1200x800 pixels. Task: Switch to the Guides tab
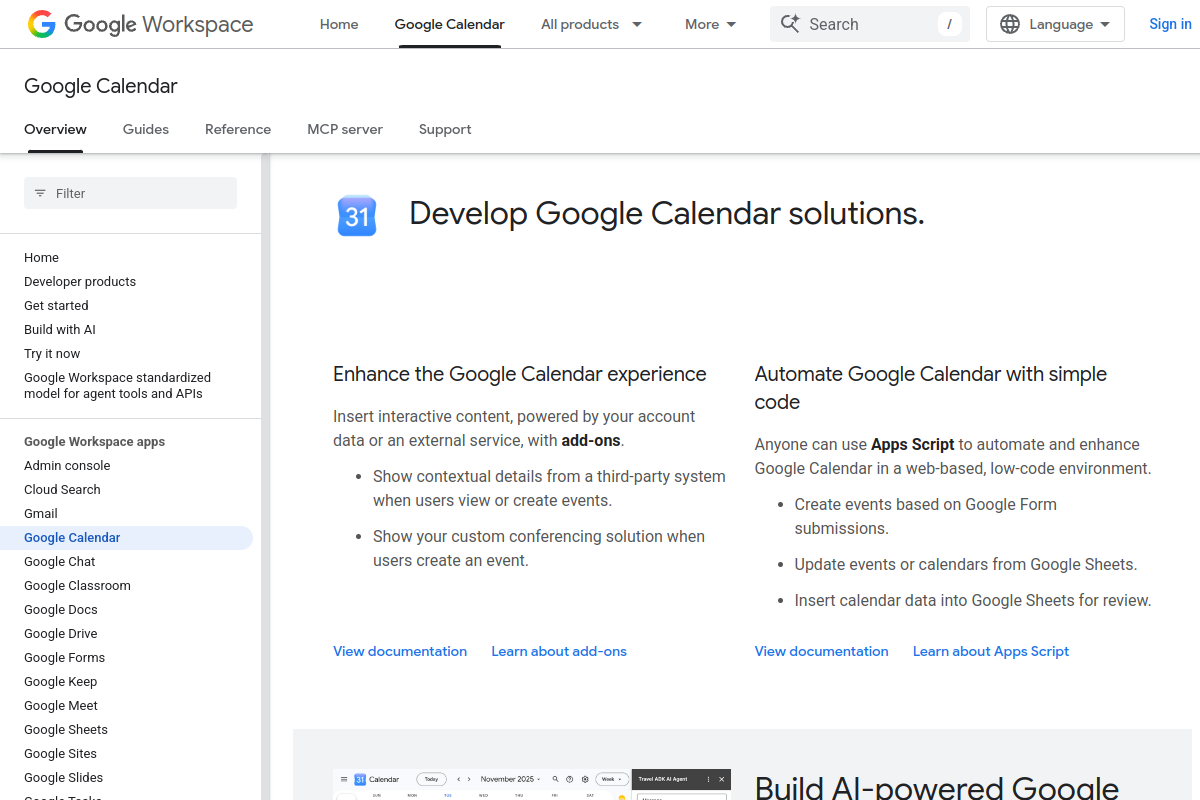point(146,129)
